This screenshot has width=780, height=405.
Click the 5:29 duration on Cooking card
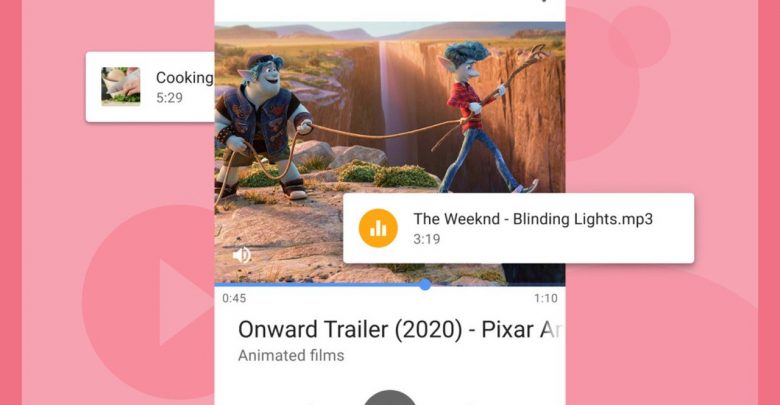(169, 98)
